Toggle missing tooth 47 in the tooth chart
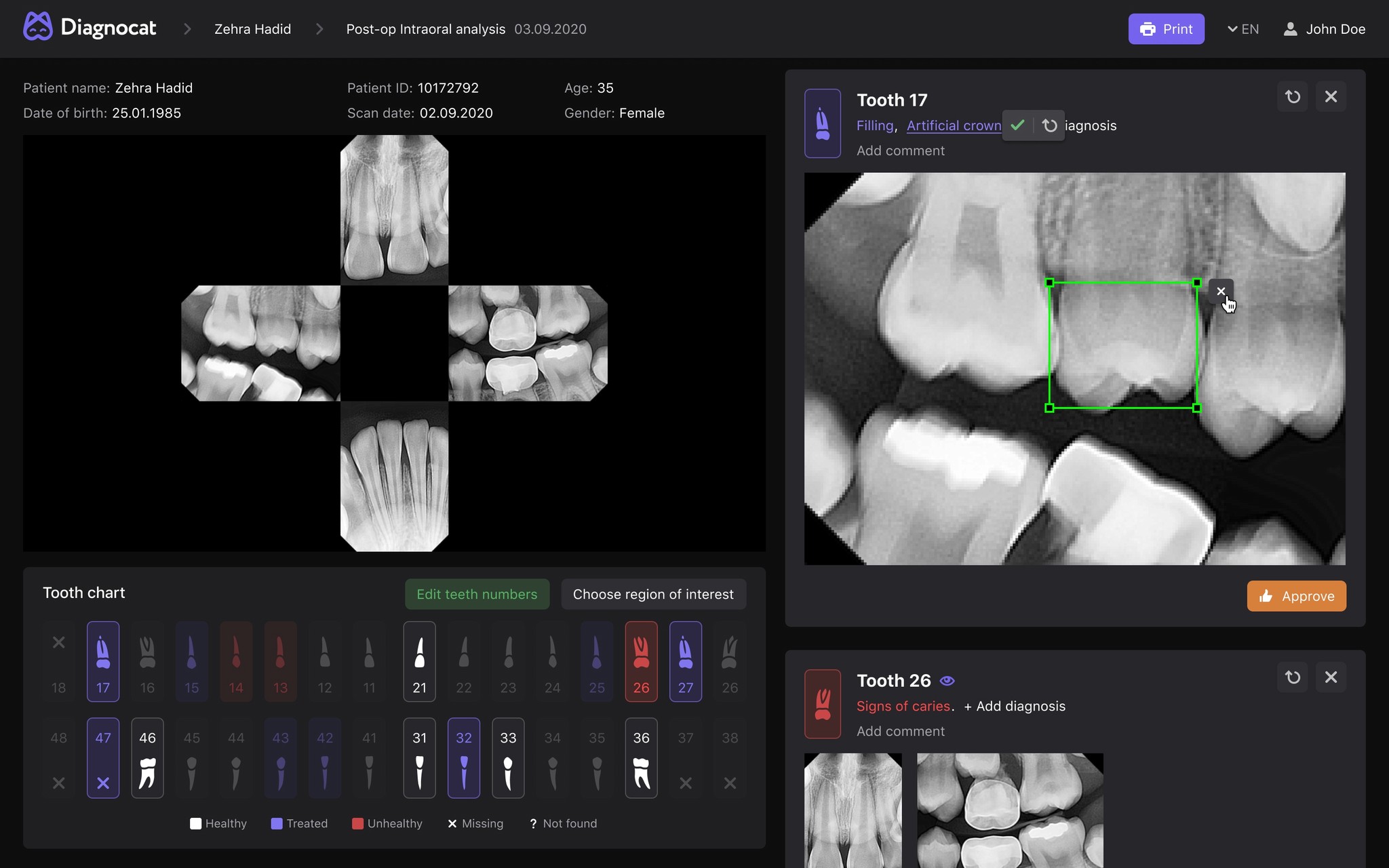 click(103, 757)
